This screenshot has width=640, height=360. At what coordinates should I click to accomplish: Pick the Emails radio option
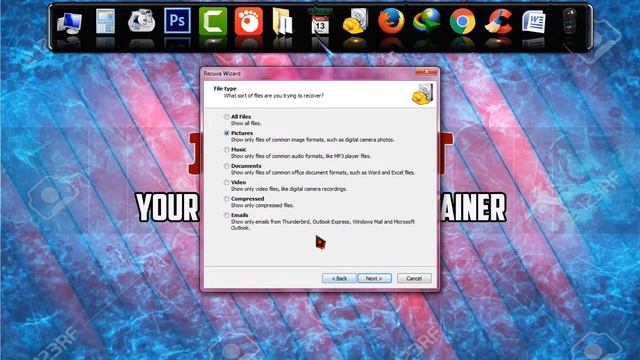(227, 215)
